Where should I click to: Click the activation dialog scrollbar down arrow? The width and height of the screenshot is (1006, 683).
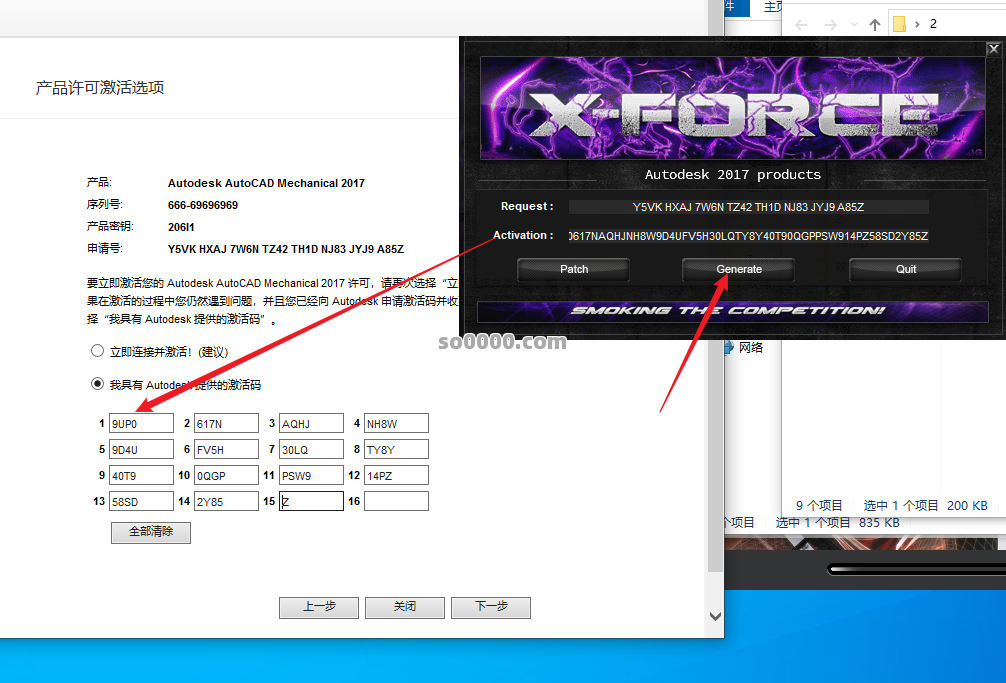tap(715, 616)
